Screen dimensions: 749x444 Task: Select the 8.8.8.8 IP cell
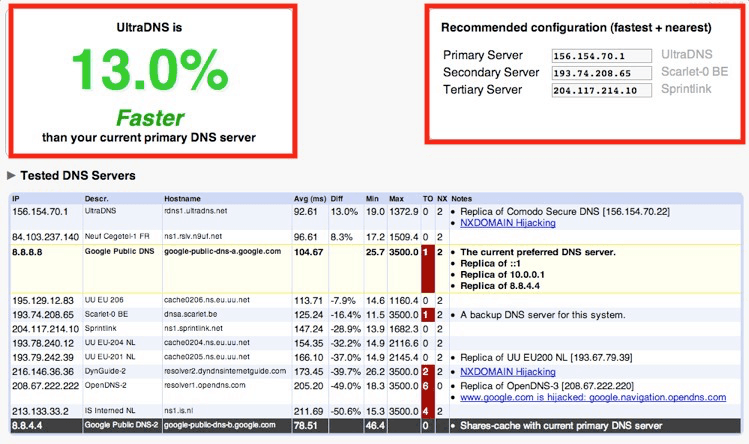27,252
